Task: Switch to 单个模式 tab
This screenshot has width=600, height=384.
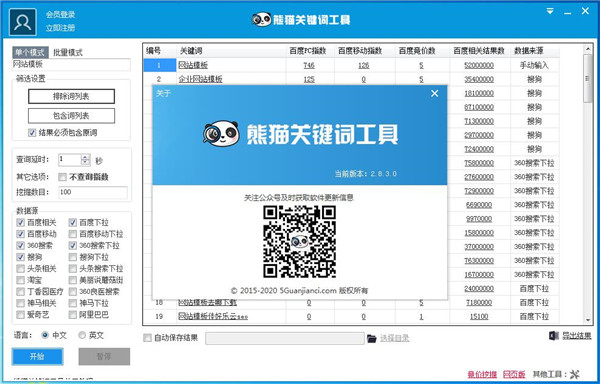Action: tap(30, 52)
